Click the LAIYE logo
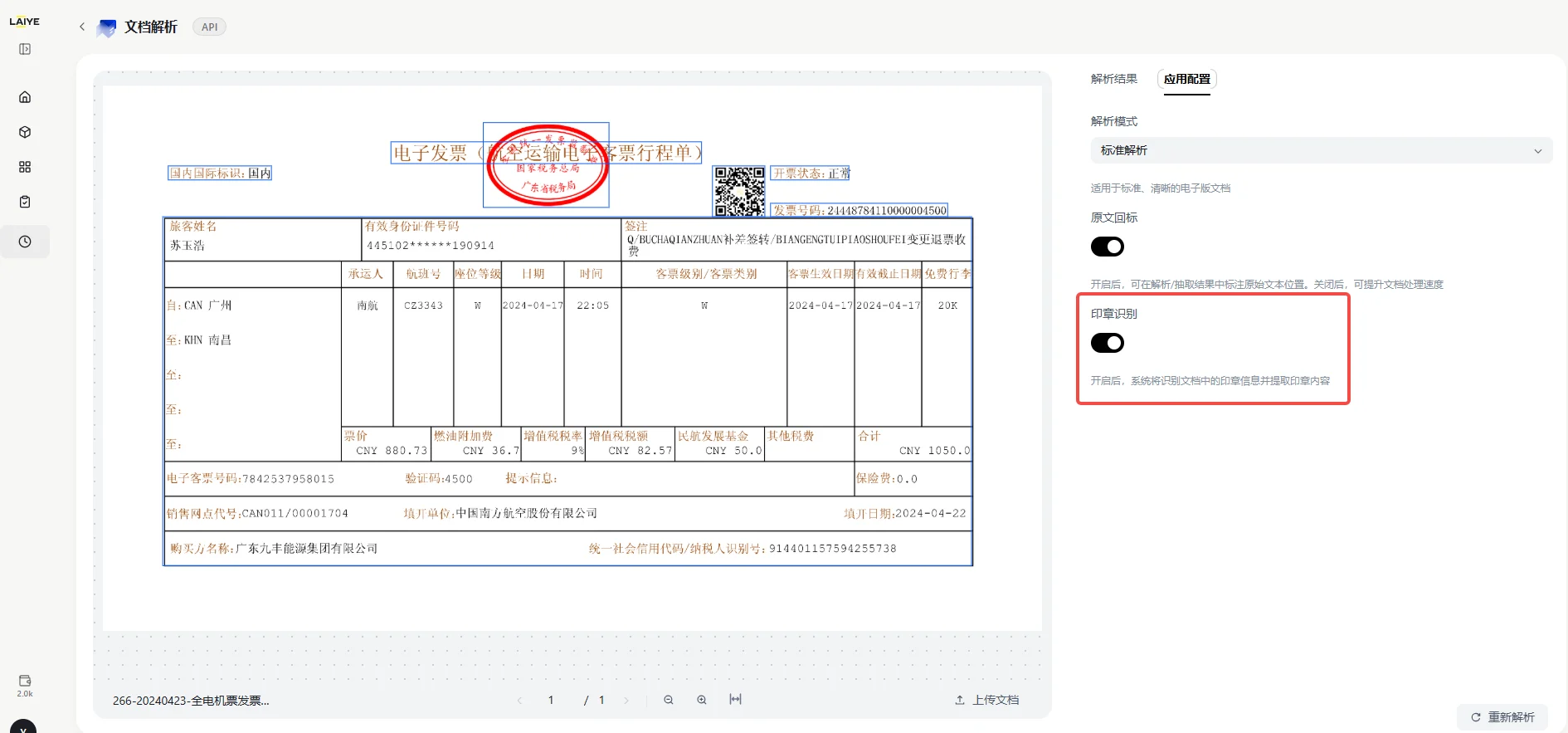The width and height of the screenshot is (1568, 733). click(x=25, y=22)
